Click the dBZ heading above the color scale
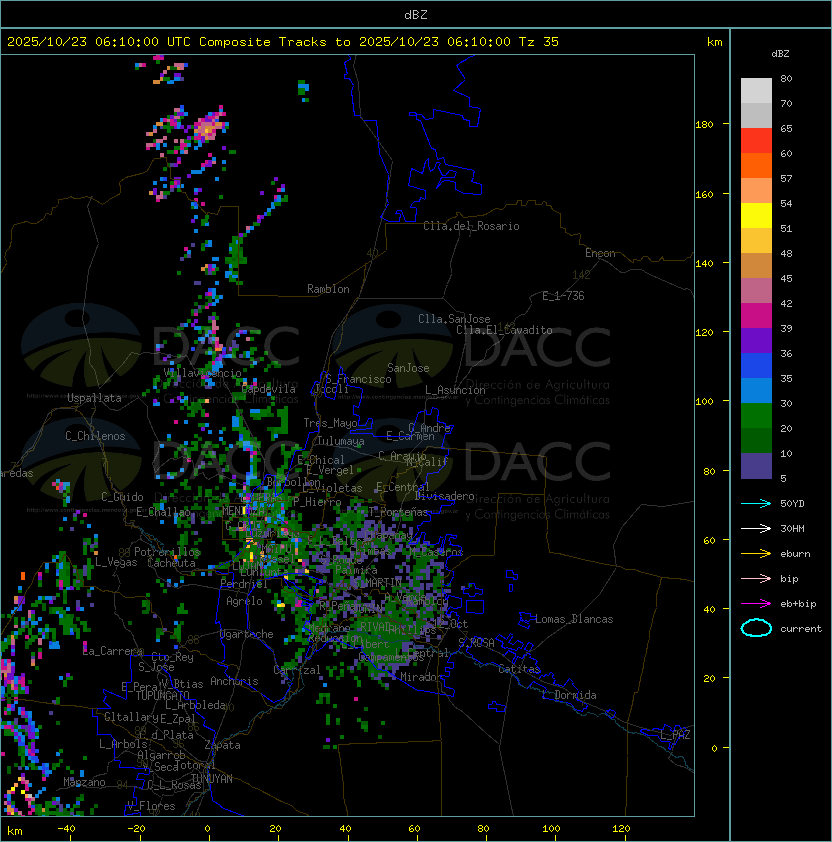832x842 pixels. point(780,54)
